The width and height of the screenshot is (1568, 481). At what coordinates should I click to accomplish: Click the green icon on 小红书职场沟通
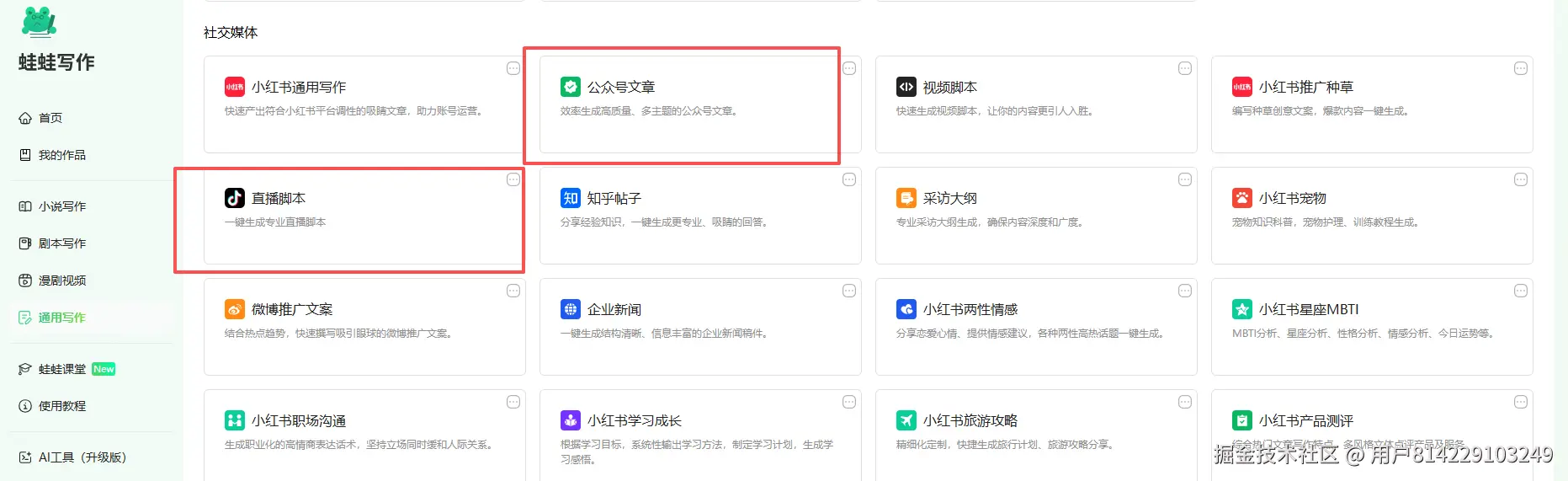[235, 420]
